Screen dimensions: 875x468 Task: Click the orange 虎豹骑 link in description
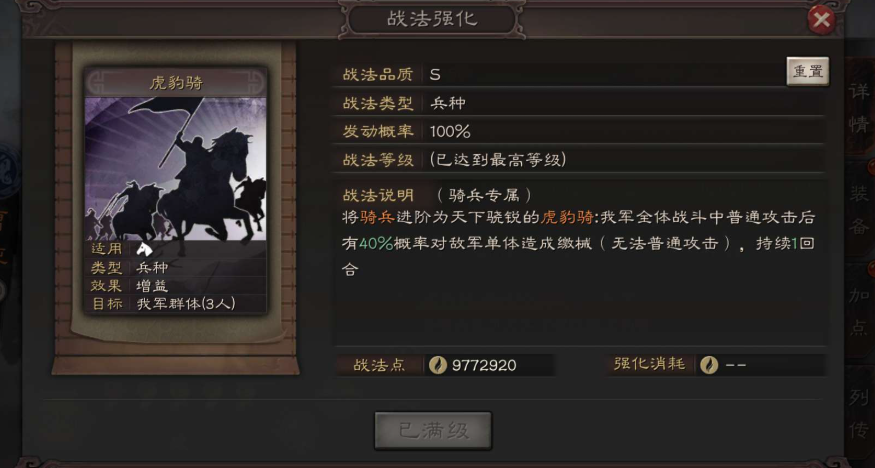coord(566,217)
